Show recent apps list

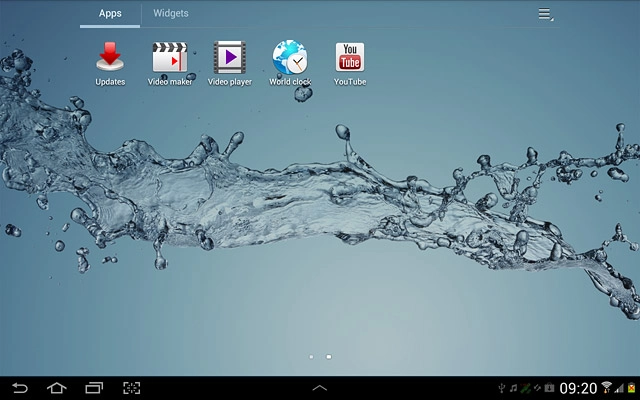point(94,388)
